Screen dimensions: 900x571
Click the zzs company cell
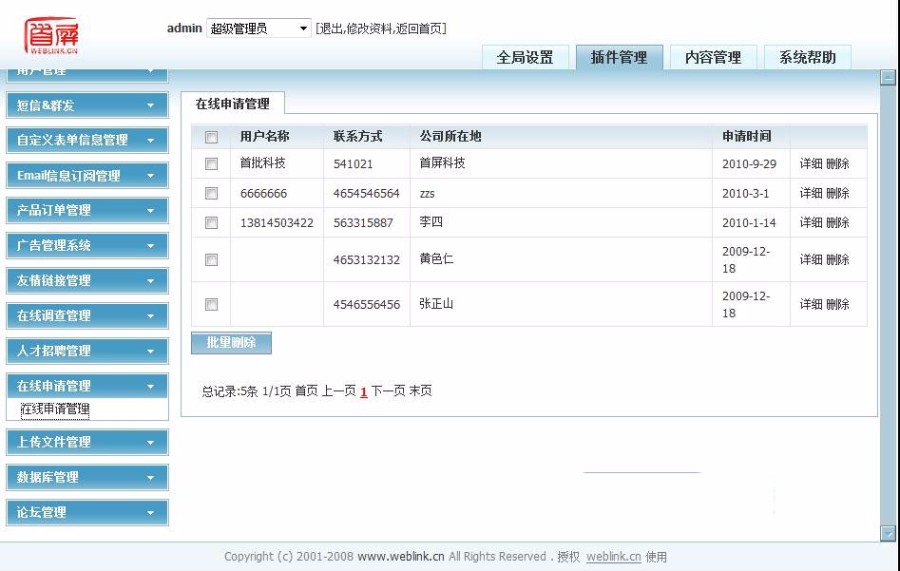427,194
